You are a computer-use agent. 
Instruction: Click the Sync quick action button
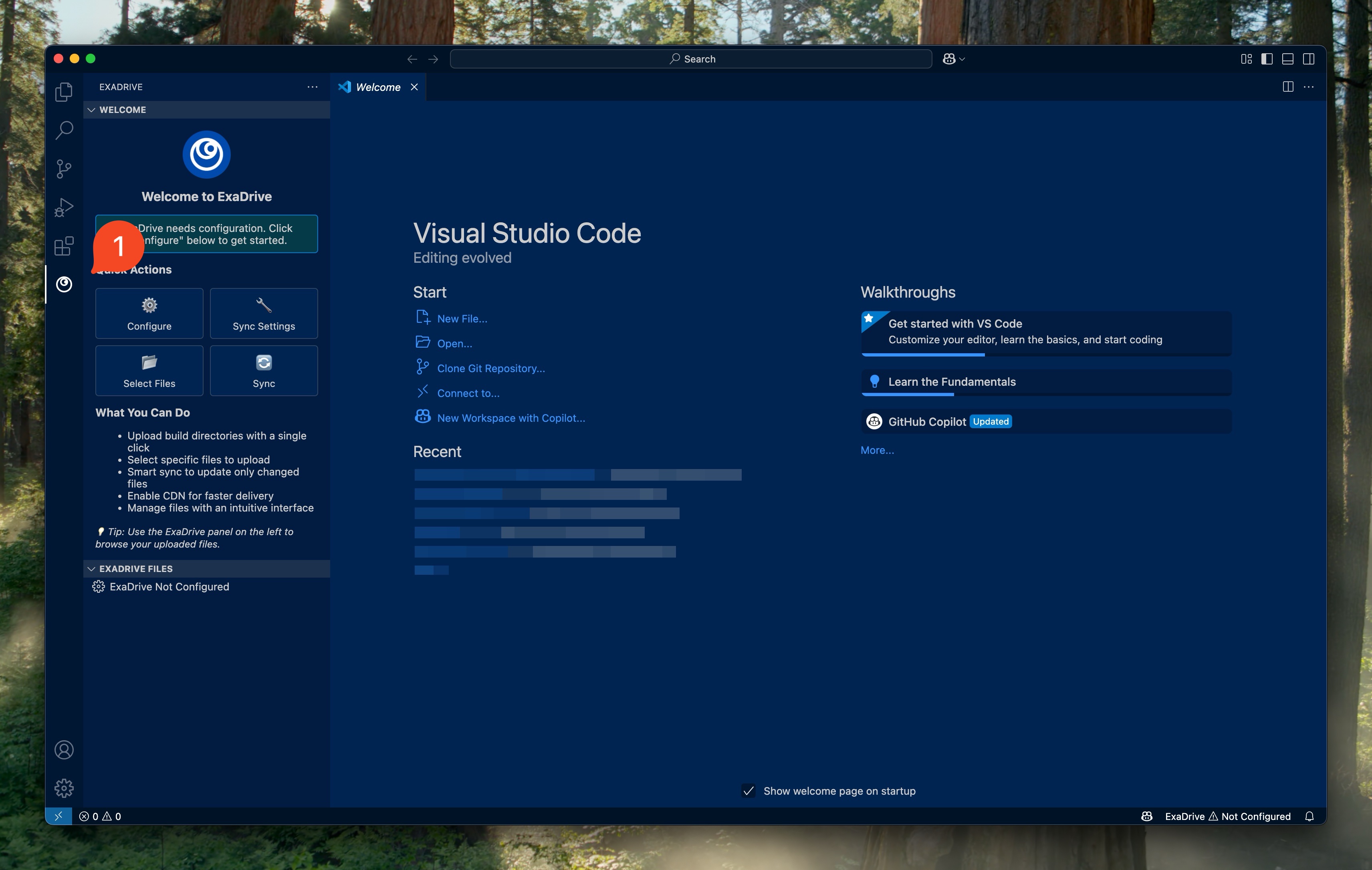[x=264, y=371]
